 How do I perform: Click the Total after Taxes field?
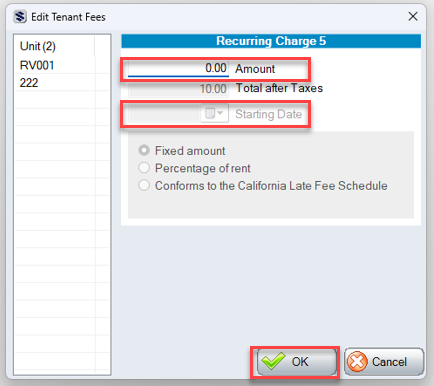(178, 89)
